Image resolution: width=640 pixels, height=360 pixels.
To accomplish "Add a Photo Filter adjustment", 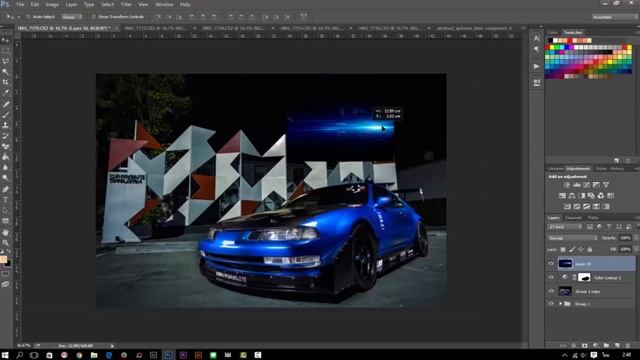I will click(x=591, y=196).
